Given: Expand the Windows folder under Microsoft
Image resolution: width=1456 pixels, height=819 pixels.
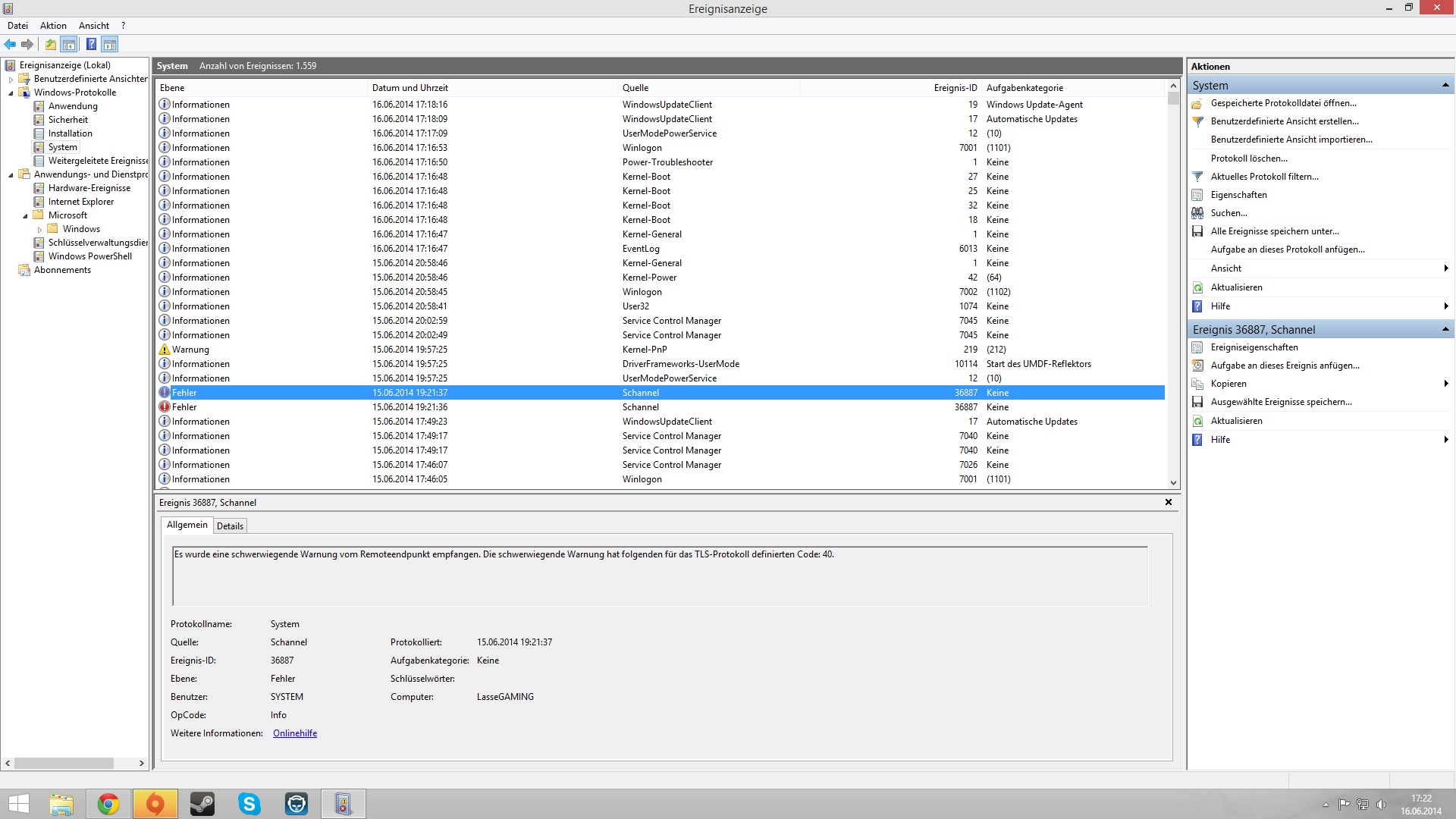Looking at the screenshot, I should click(x=39, y=229).
